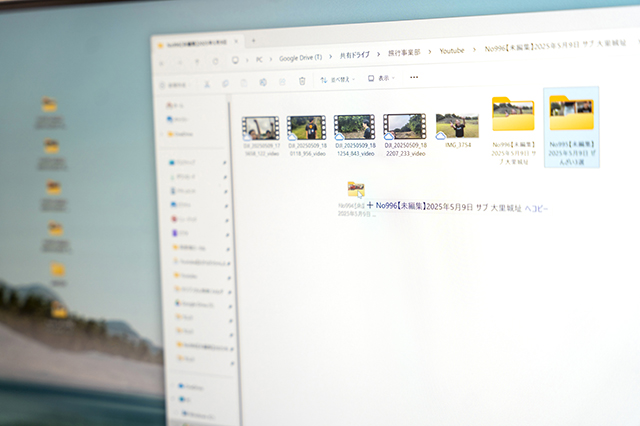Open pinned Desktop in navigation pane
640x426 pixels.
(x=182, y=162)
